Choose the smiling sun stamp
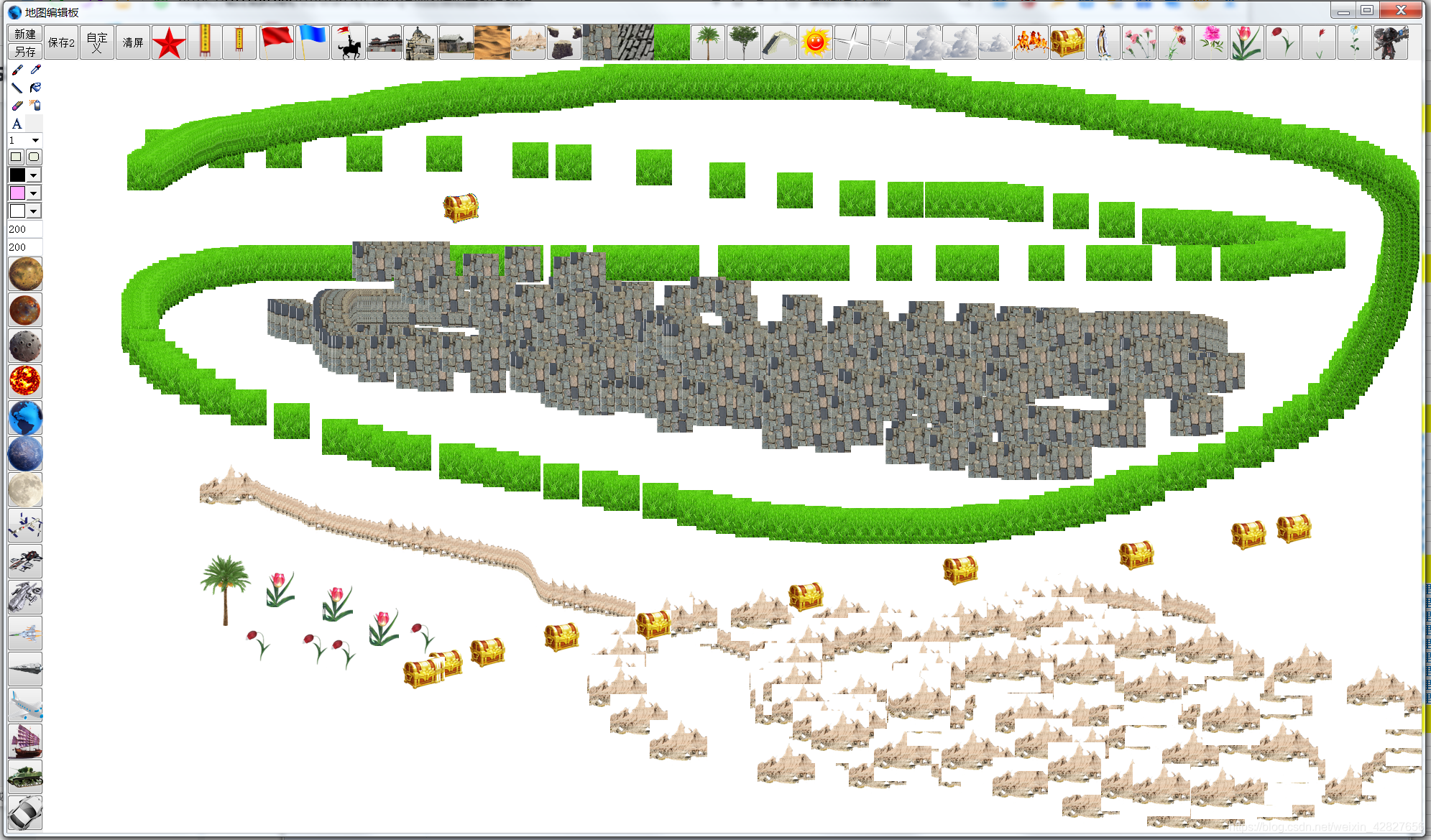This screenshot has width=1431, height=840. tap(815, 42)
